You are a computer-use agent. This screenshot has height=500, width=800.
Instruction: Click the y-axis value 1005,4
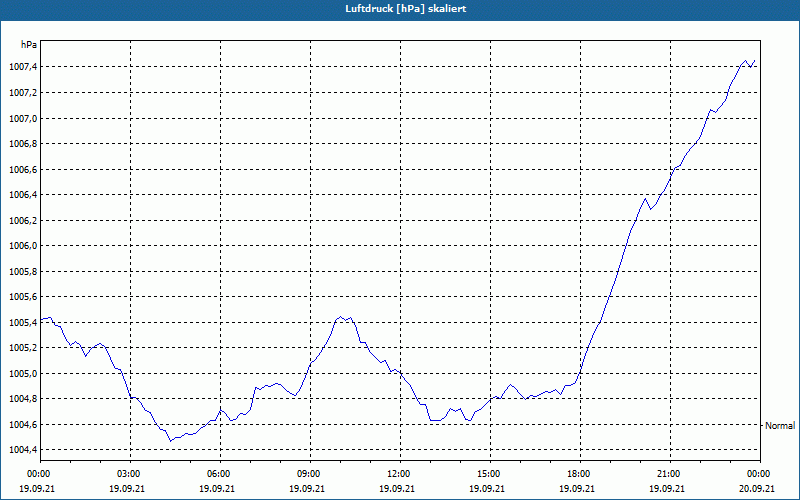[x=22, y=322]
